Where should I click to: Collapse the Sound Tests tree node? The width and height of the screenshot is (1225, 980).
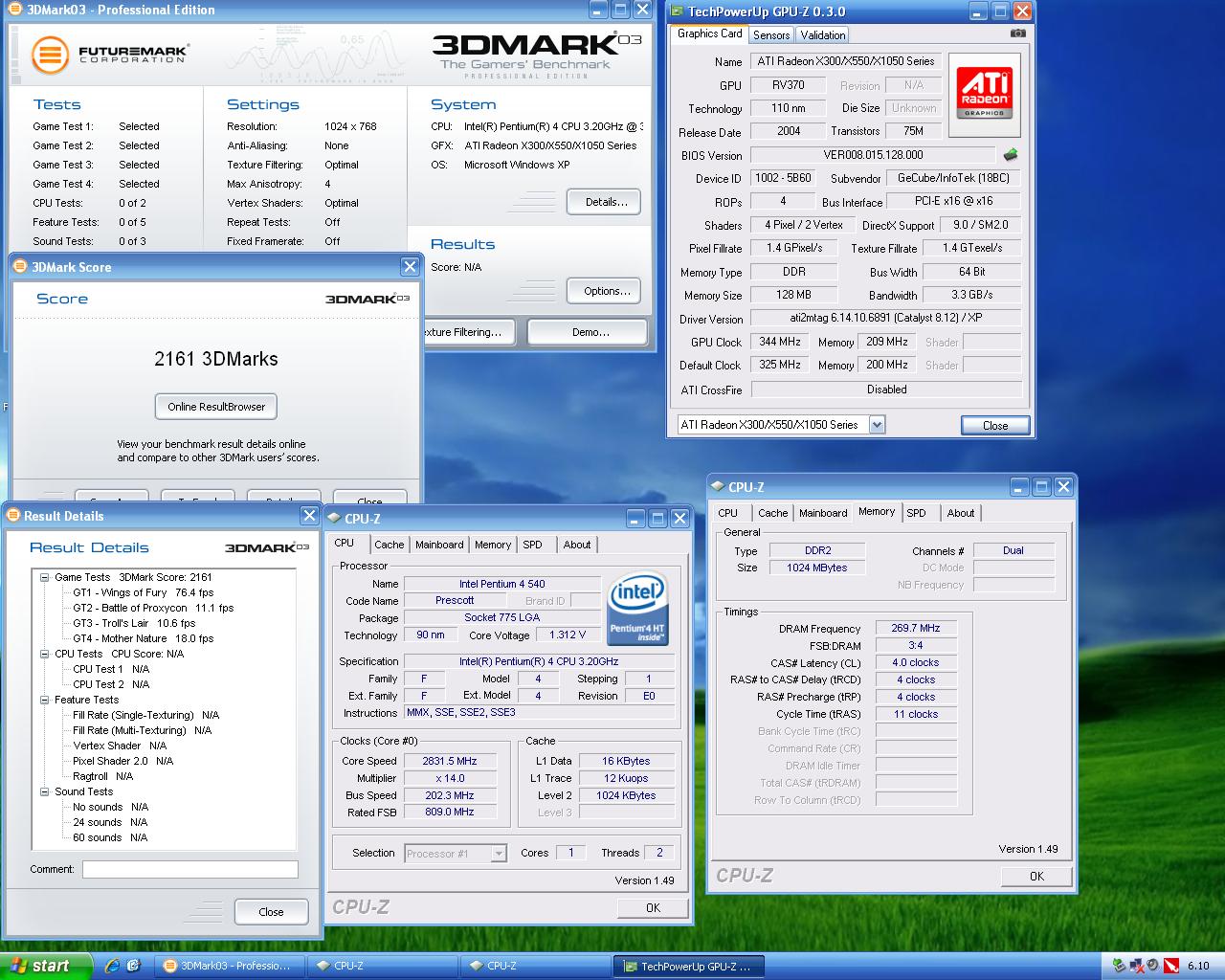45,791
